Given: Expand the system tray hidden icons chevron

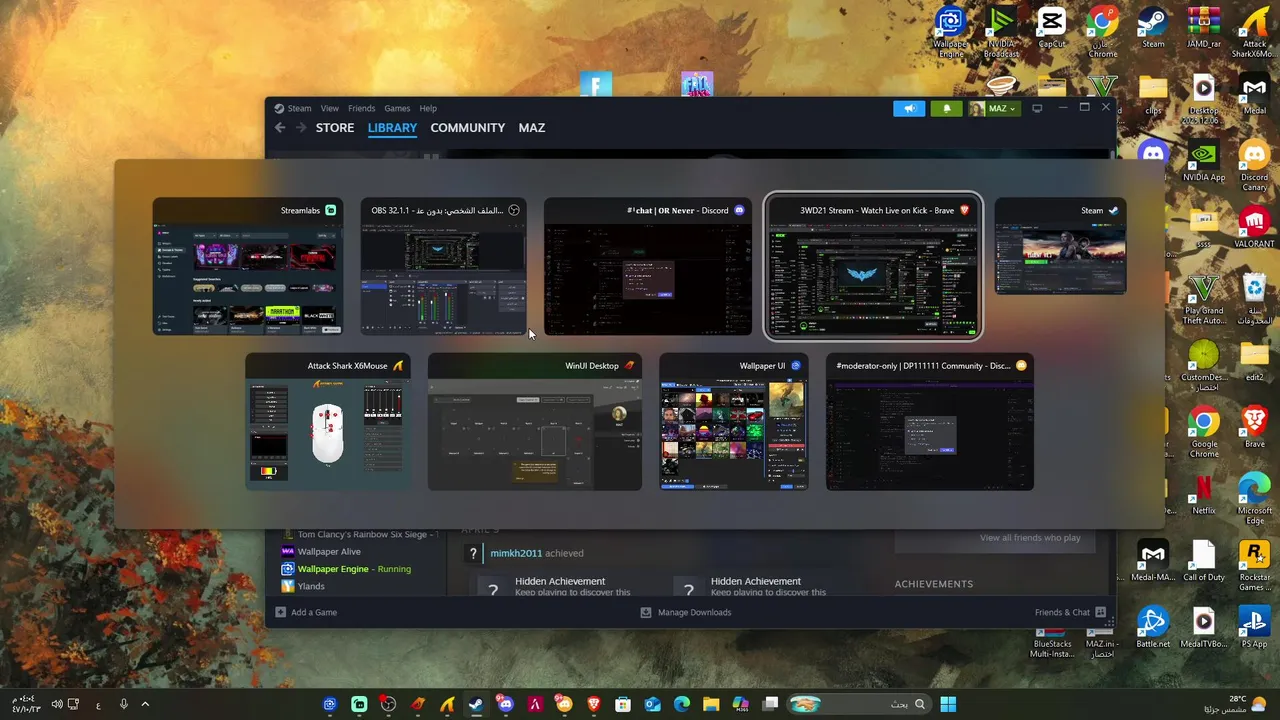Looking at the screenshot, I should pyautogui.click(x=145, y=704).
